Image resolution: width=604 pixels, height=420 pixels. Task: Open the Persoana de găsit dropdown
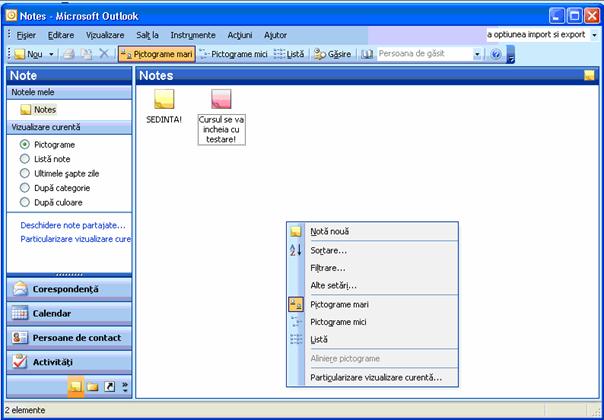[x=478, y=54]
